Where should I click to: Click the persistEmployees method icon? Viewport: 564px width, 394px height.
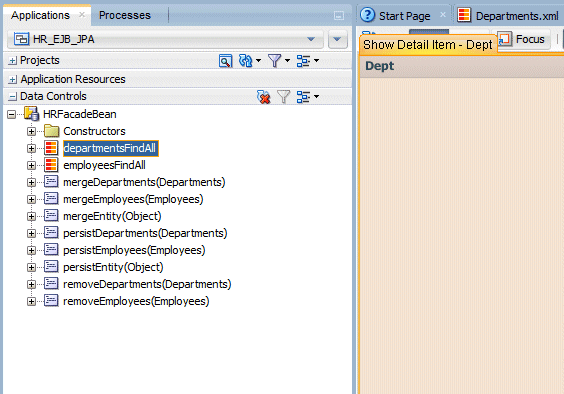point(51,249)
